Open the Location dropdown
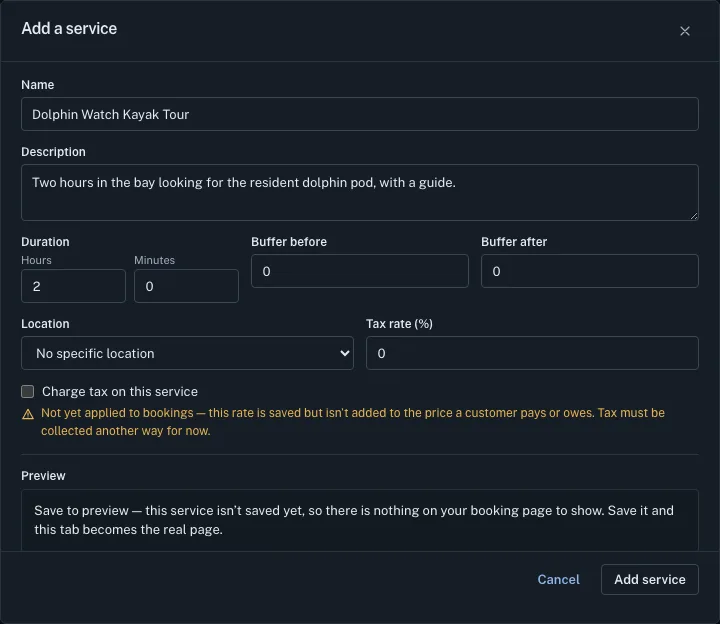720x624 pixels. [187, 353]
